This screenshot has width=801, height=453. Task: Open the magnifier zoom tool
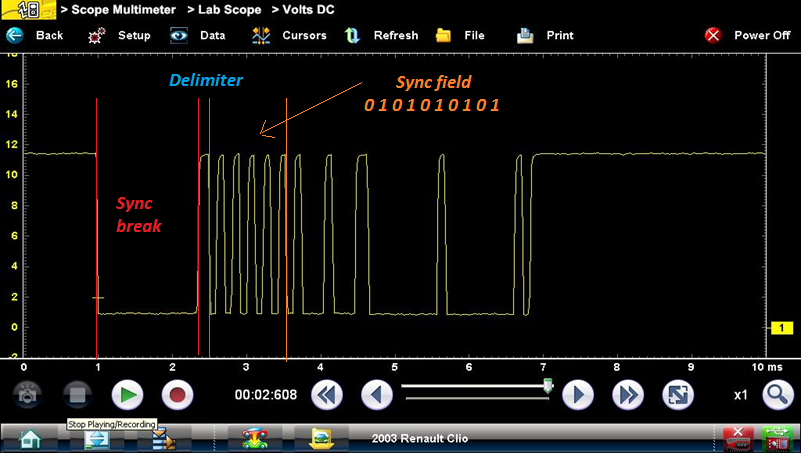(776, 394)
